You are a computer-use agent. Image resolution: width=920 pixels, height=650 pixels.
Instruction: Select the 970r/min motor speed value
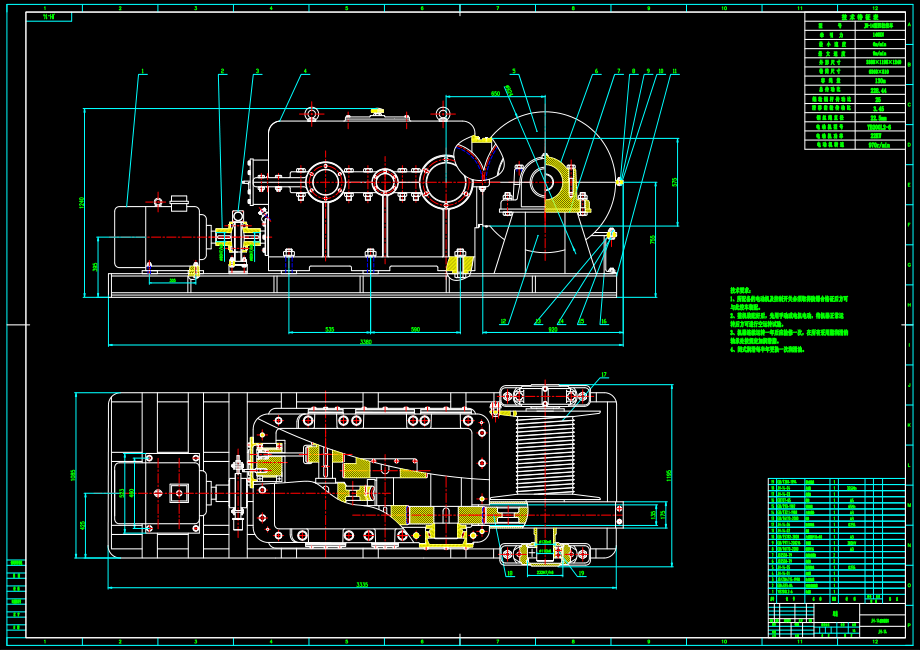tap(879, 145)
